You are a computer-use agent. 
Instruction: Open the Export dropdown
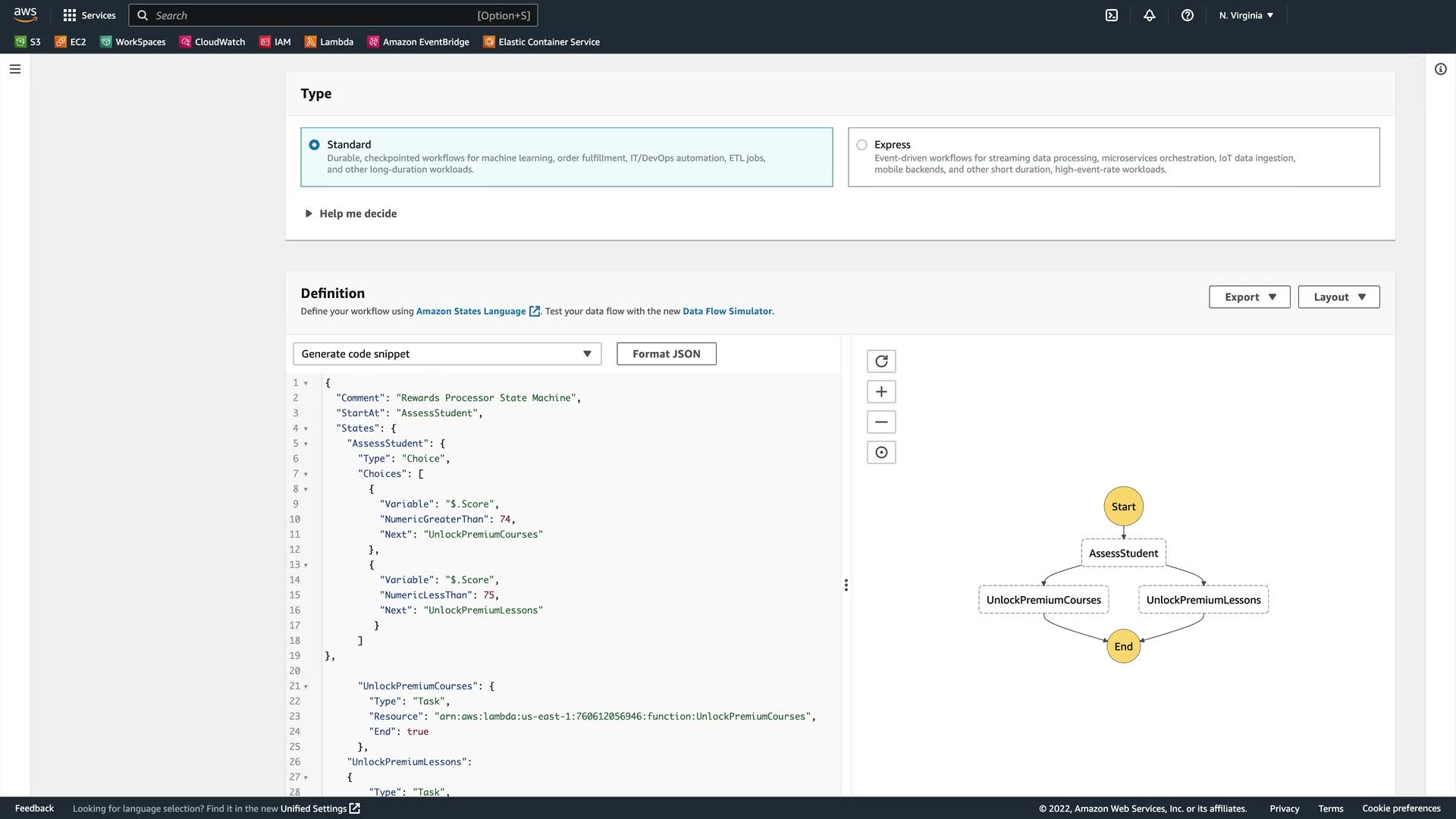click(1249, 297)
